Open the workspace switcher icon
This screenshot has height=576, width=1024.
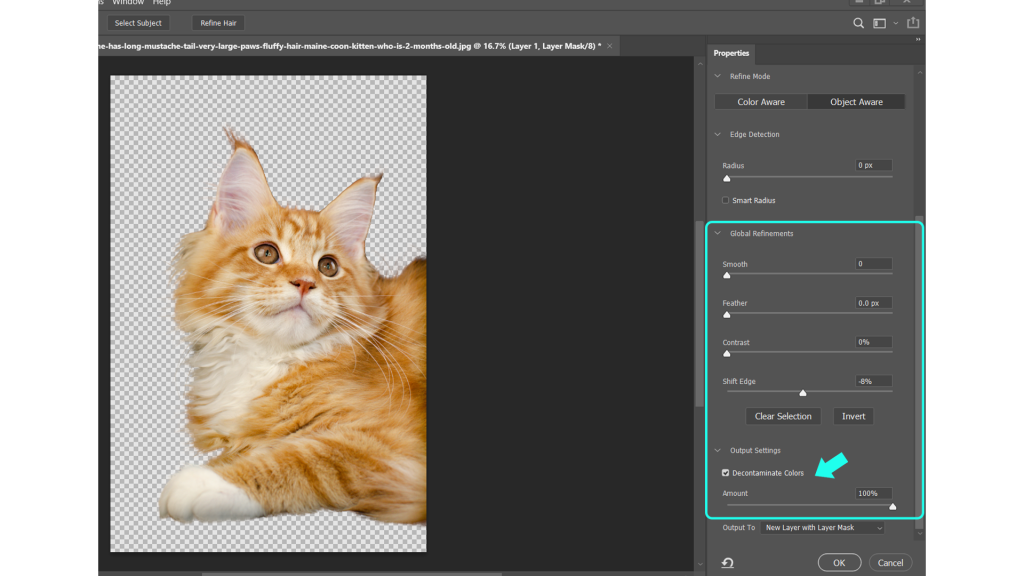click(879, 23)
